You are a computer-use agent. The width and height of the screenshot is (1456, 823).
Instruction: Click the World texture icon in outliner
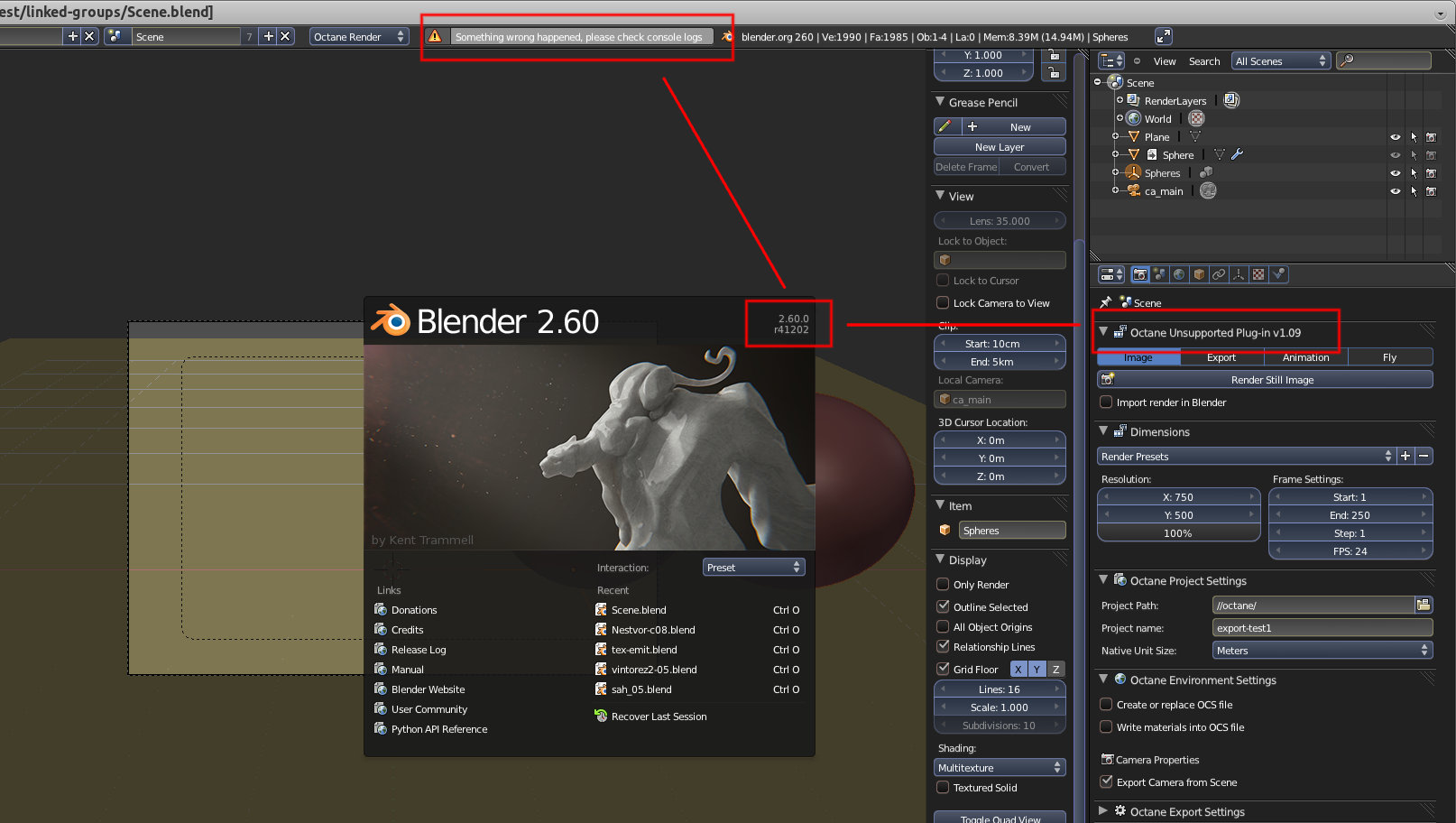pyautogui.click(x=1197, y=118)
